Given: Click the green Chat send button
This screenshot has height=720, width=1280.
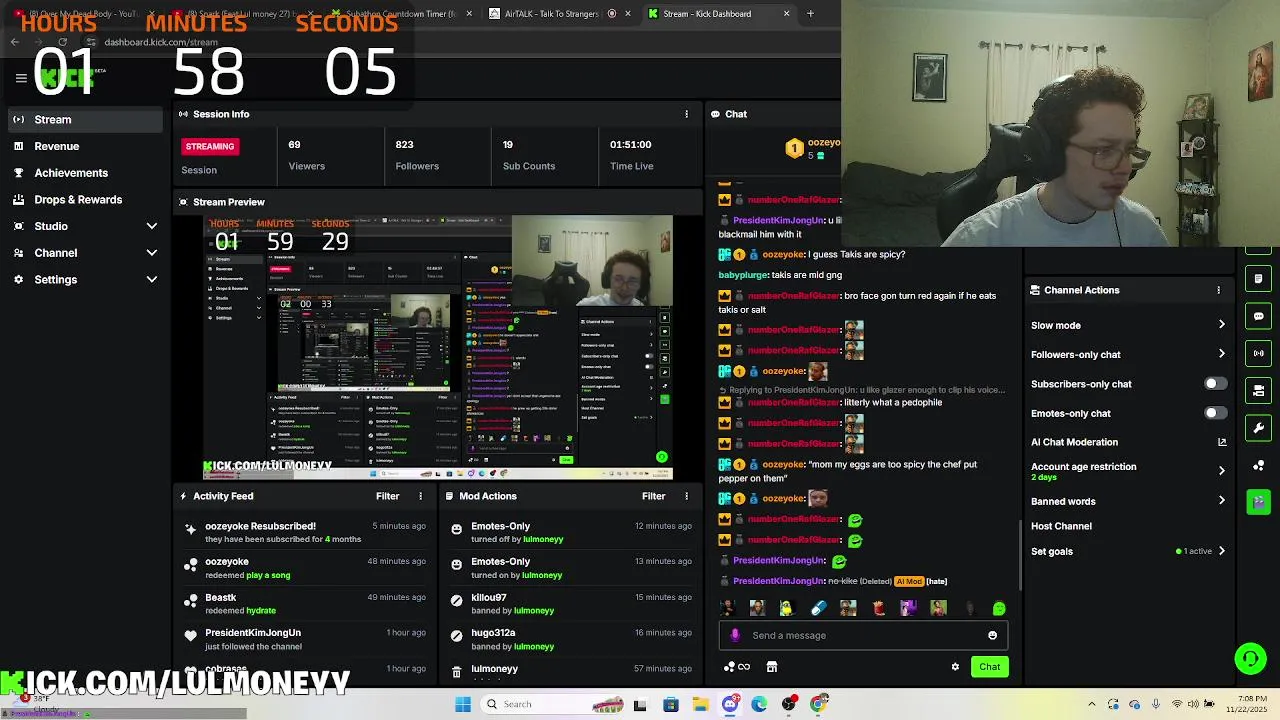Looking at the screenshot, I should coord(989,667).
